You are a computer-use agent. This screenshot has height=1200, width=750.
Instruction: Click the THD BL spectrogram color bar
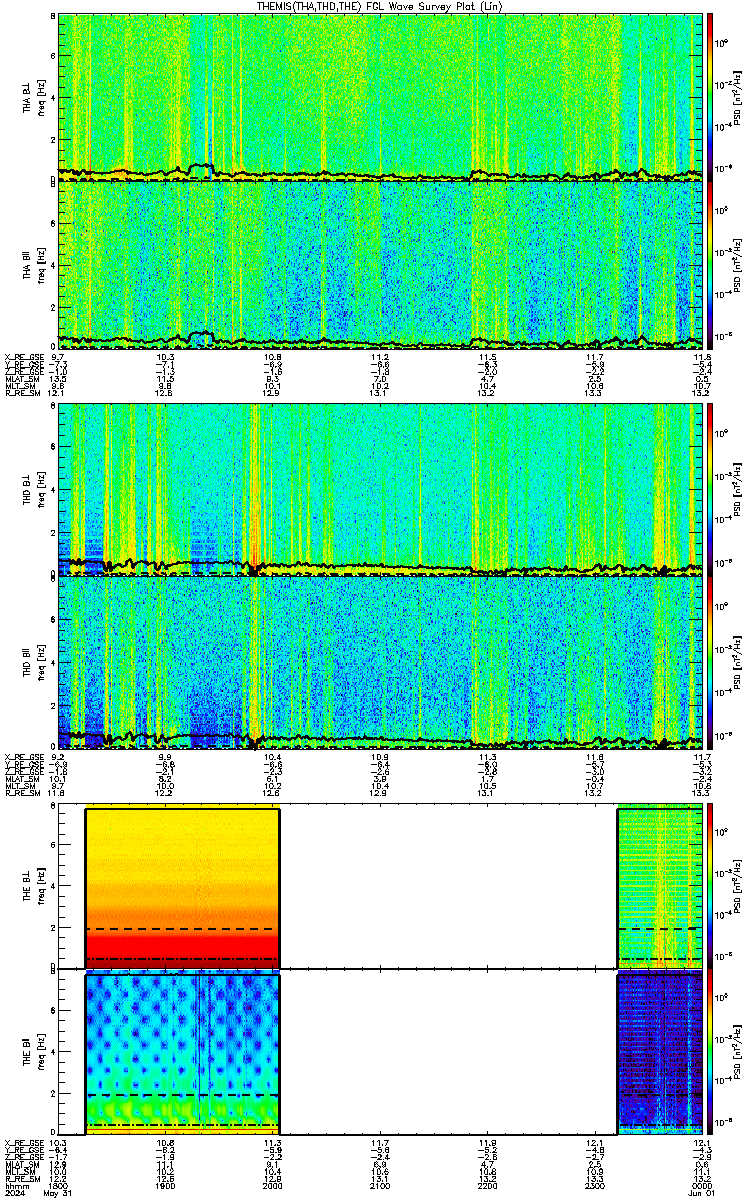[710, 489]
